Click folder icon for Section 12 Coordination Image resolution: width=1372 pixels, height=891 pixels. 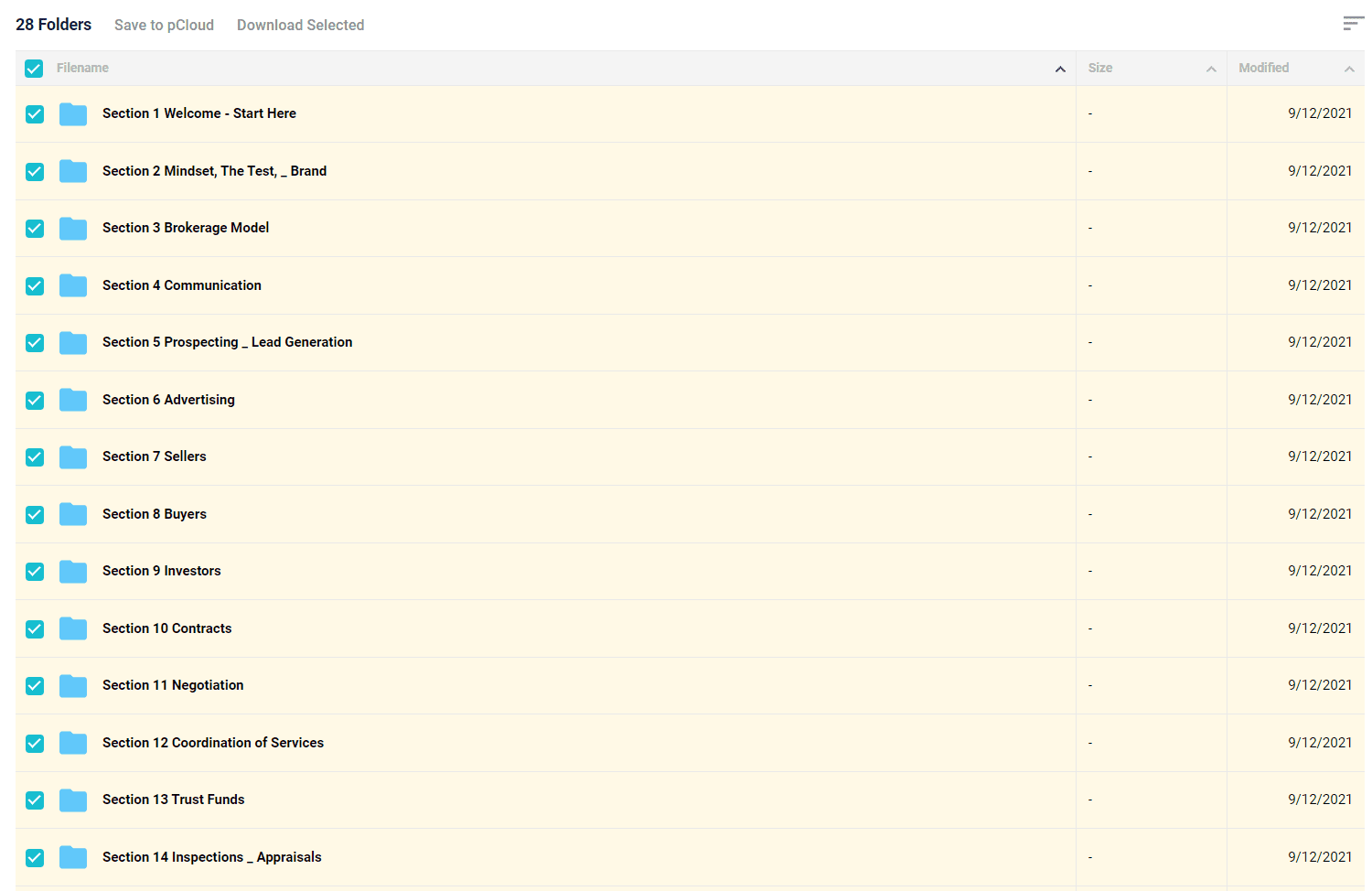[x=73, y=743]
